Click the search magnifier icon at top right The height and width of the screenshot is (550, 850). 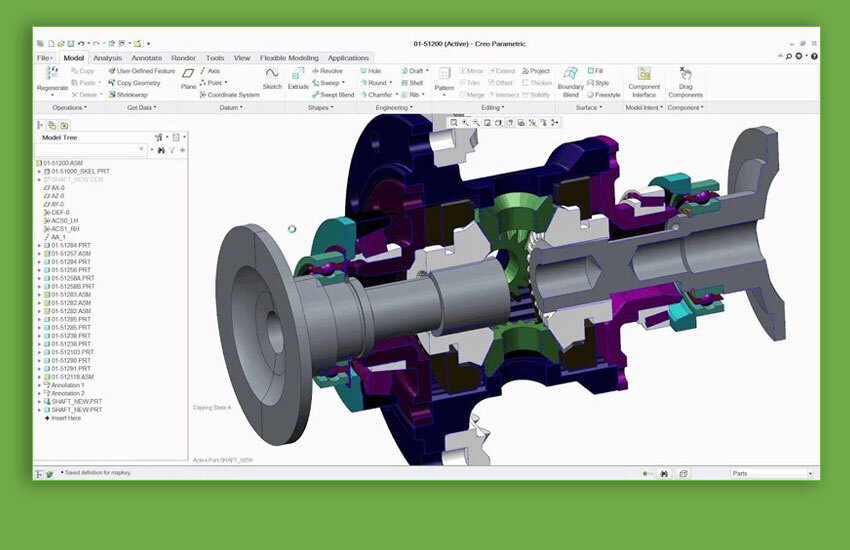point(789,56)
